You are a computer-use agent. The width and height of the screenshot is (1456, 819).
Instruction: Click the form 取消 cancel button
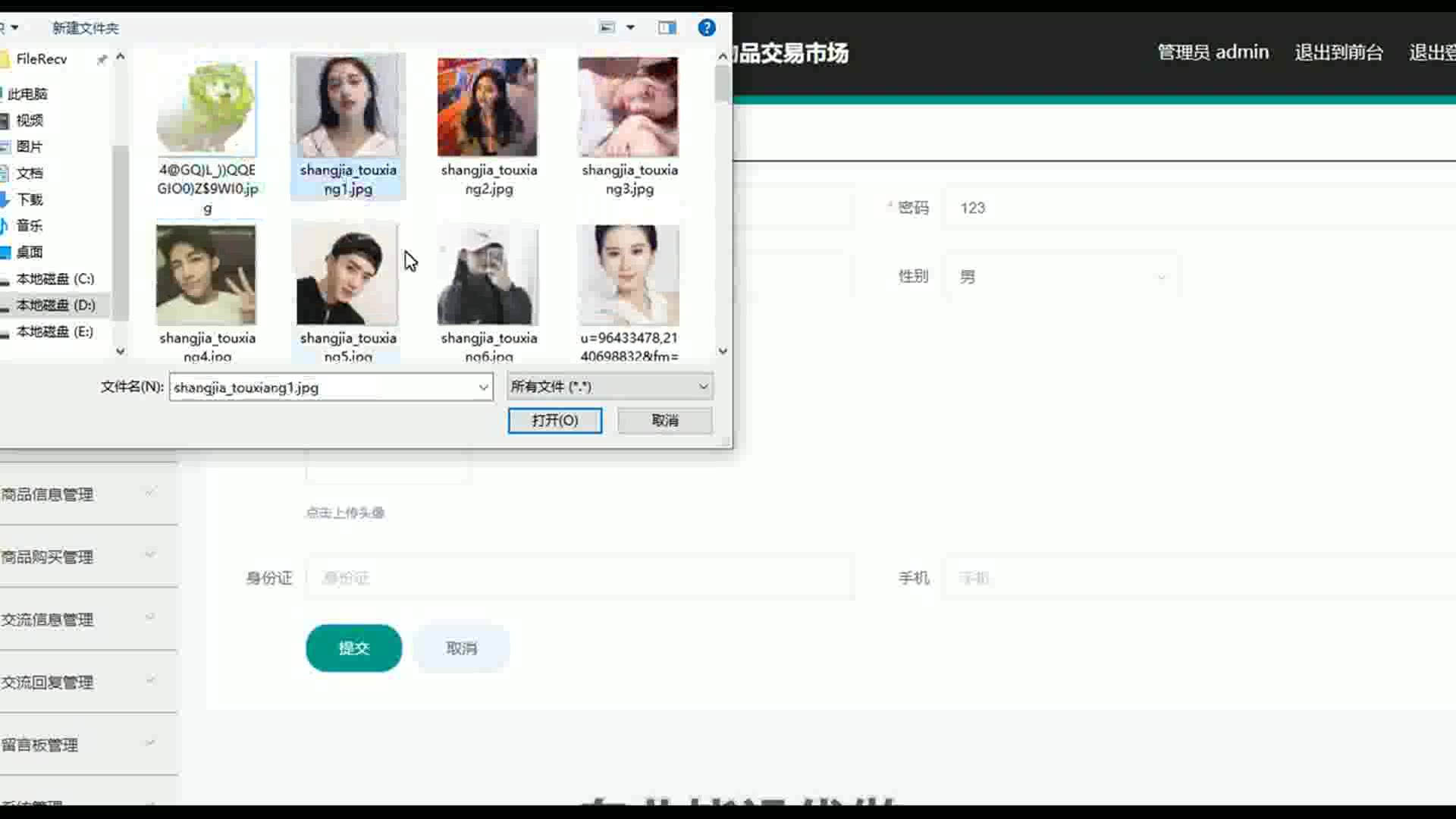462,648
